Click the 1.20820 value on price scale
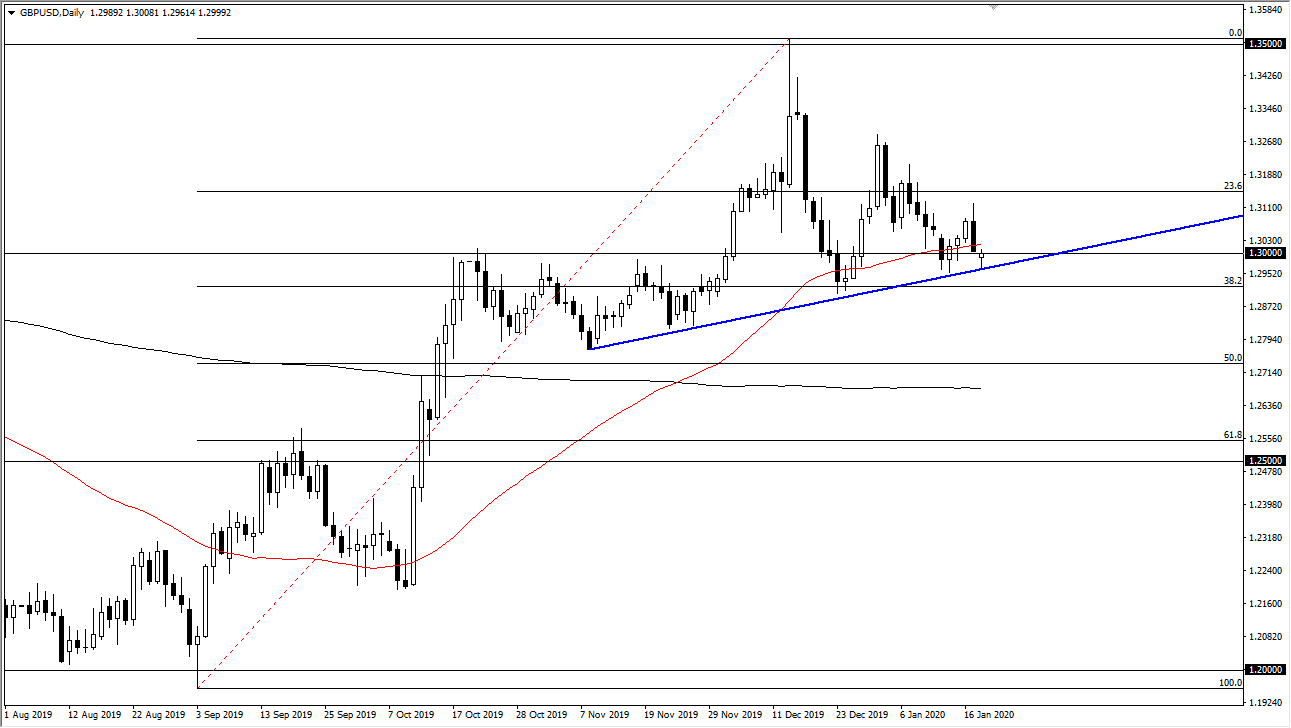This screenshot has height=728, width=1291. pos(1265,637)
